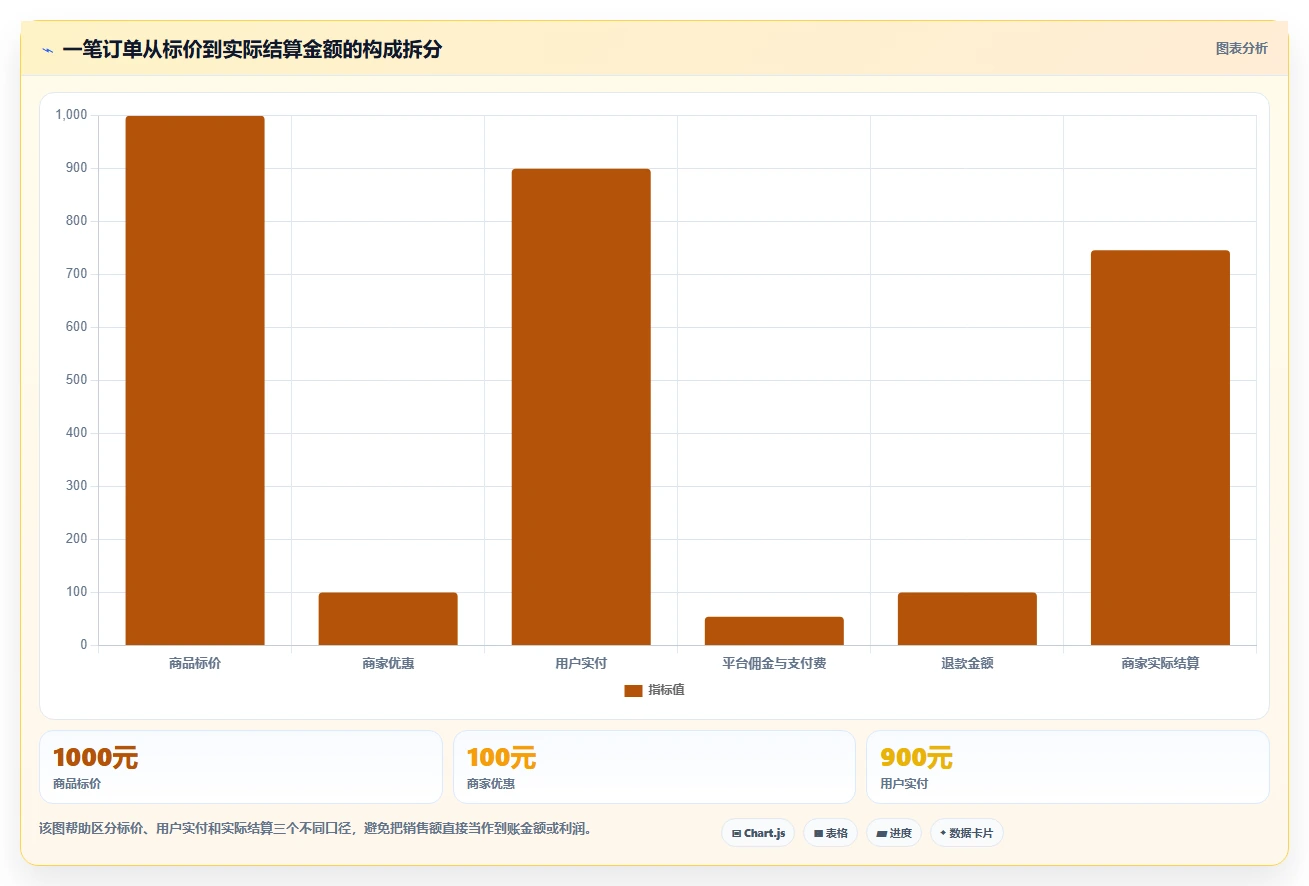The image size is (1309, 886).
Task: Click the footer description starting 该图帮助区分标价
Action: (x=315, y=828)
